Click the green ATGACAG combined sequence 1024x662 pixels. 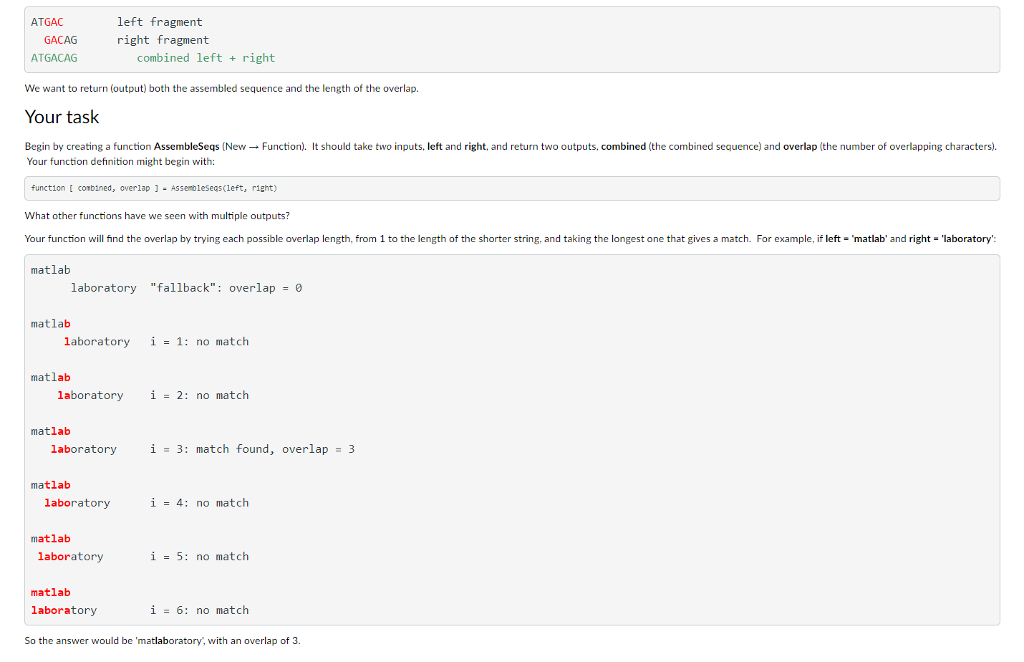pos(54,58)
